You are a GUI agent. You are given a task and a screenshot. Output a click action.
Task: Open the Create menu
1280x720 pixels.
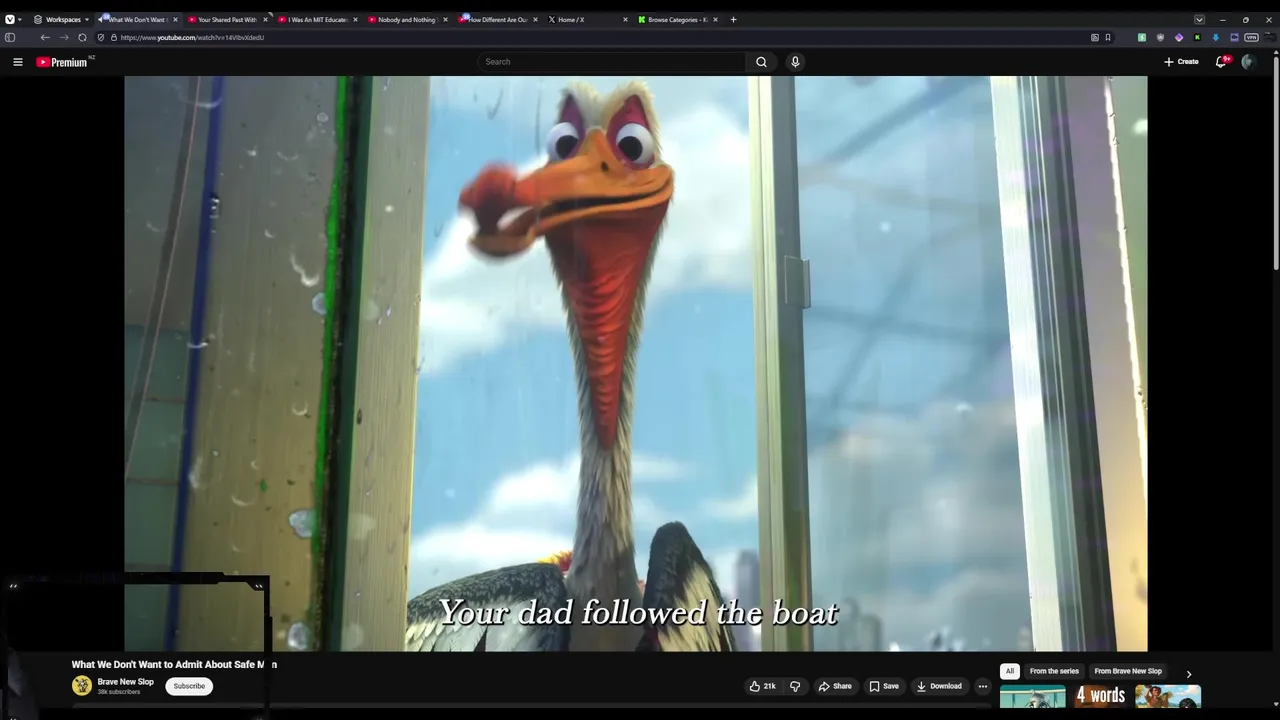point(1181,62)
